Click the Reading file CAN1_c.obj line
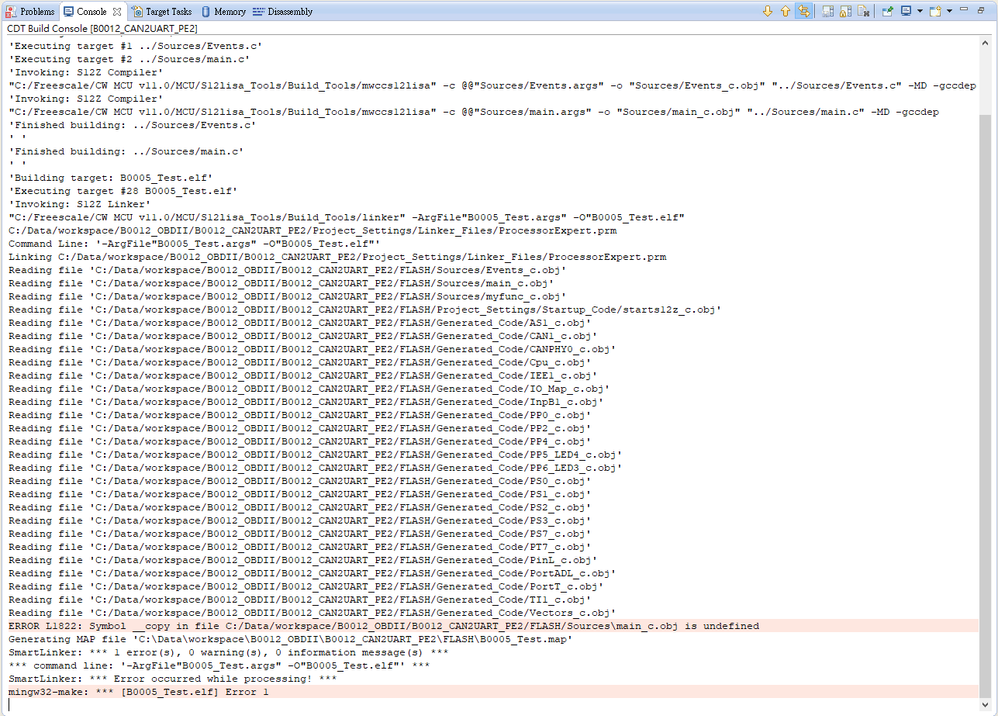998x716 pixels. [x=303, y=336]
